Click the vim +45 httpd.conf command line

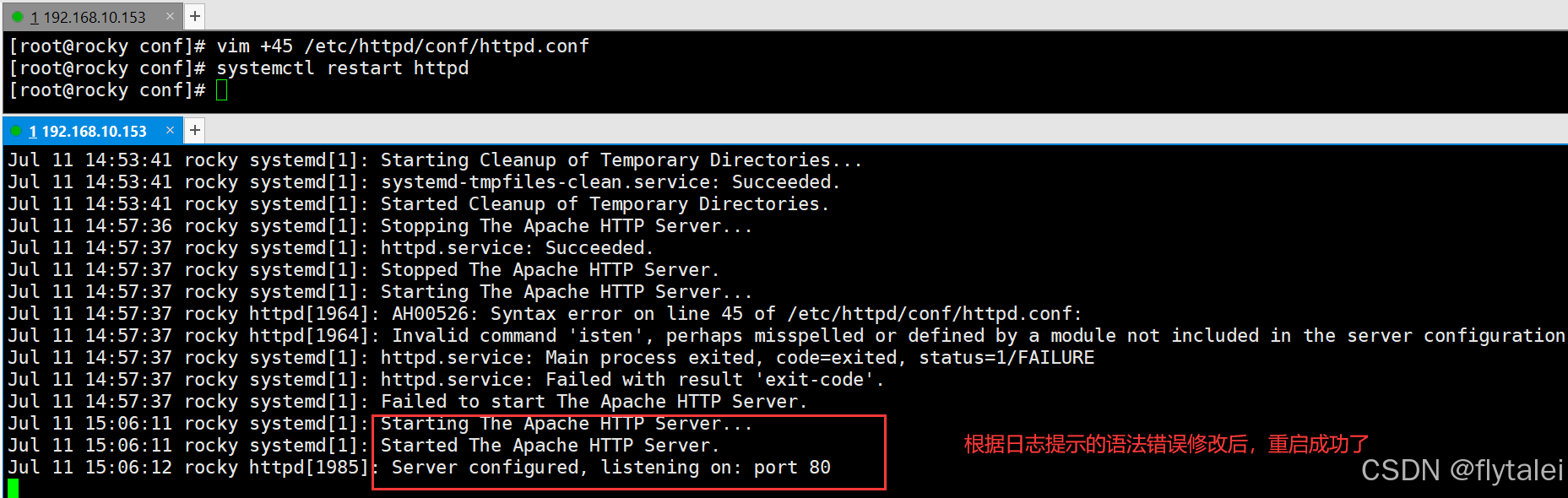(299, 46)
